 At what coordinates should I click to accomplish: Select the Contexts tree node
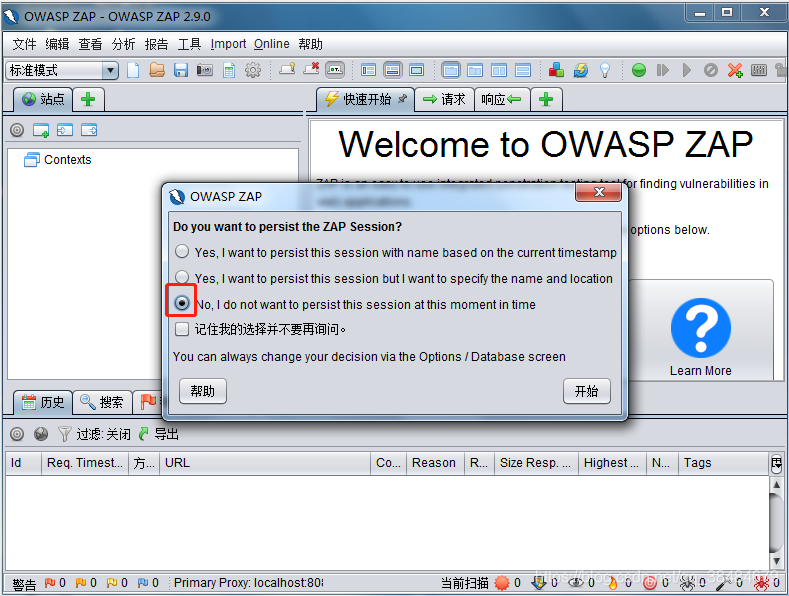point(58,160)
